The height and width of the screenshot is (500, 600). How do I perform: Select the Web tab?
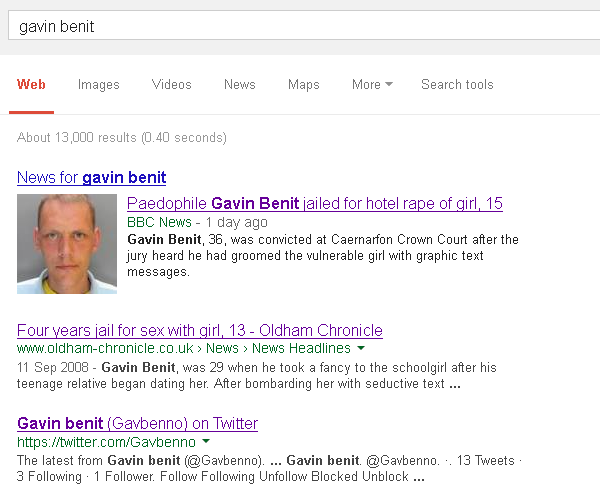pos(31,84)
